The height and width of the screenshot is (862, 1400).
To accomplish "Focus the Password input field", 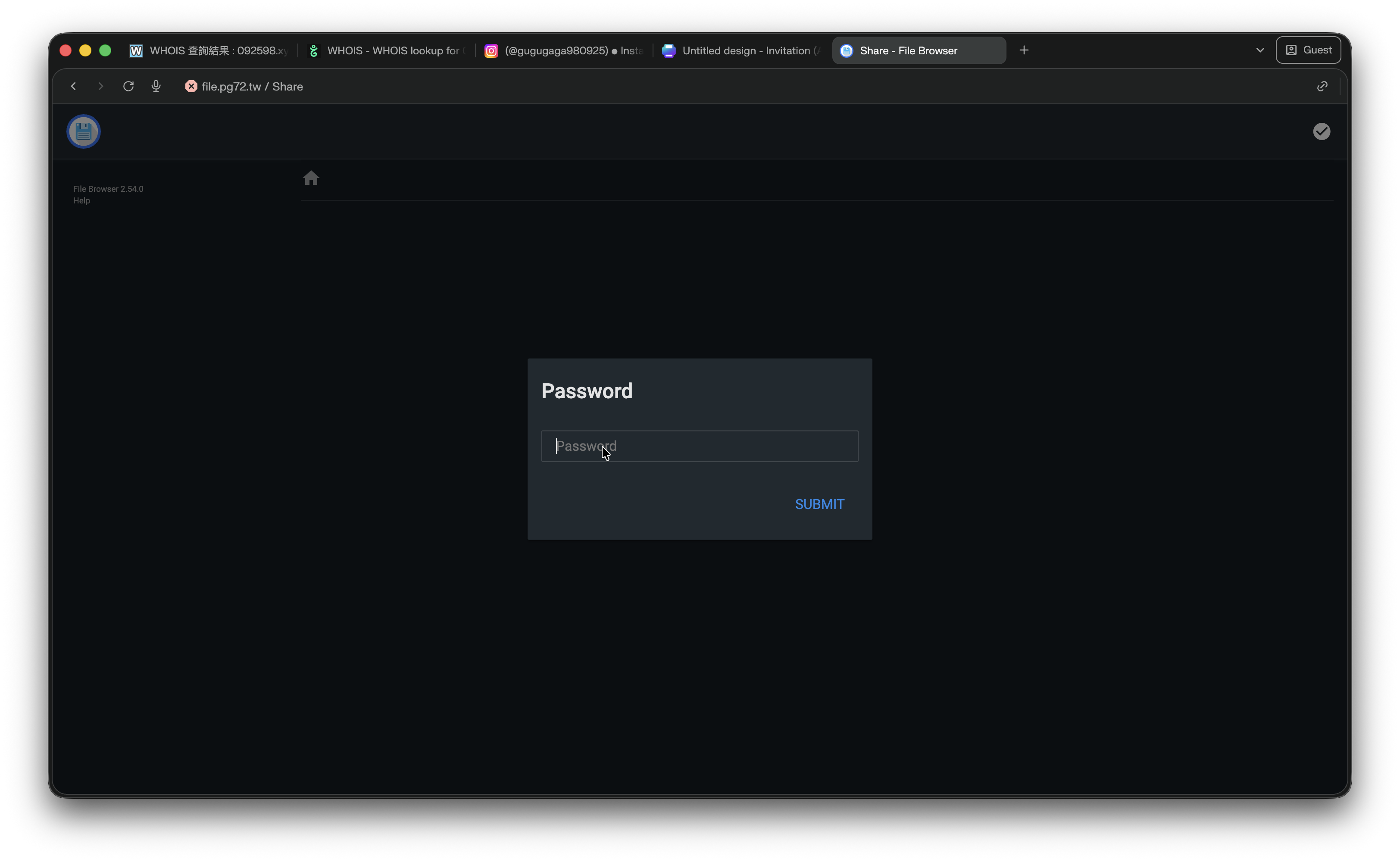I will tap(700, 446).
